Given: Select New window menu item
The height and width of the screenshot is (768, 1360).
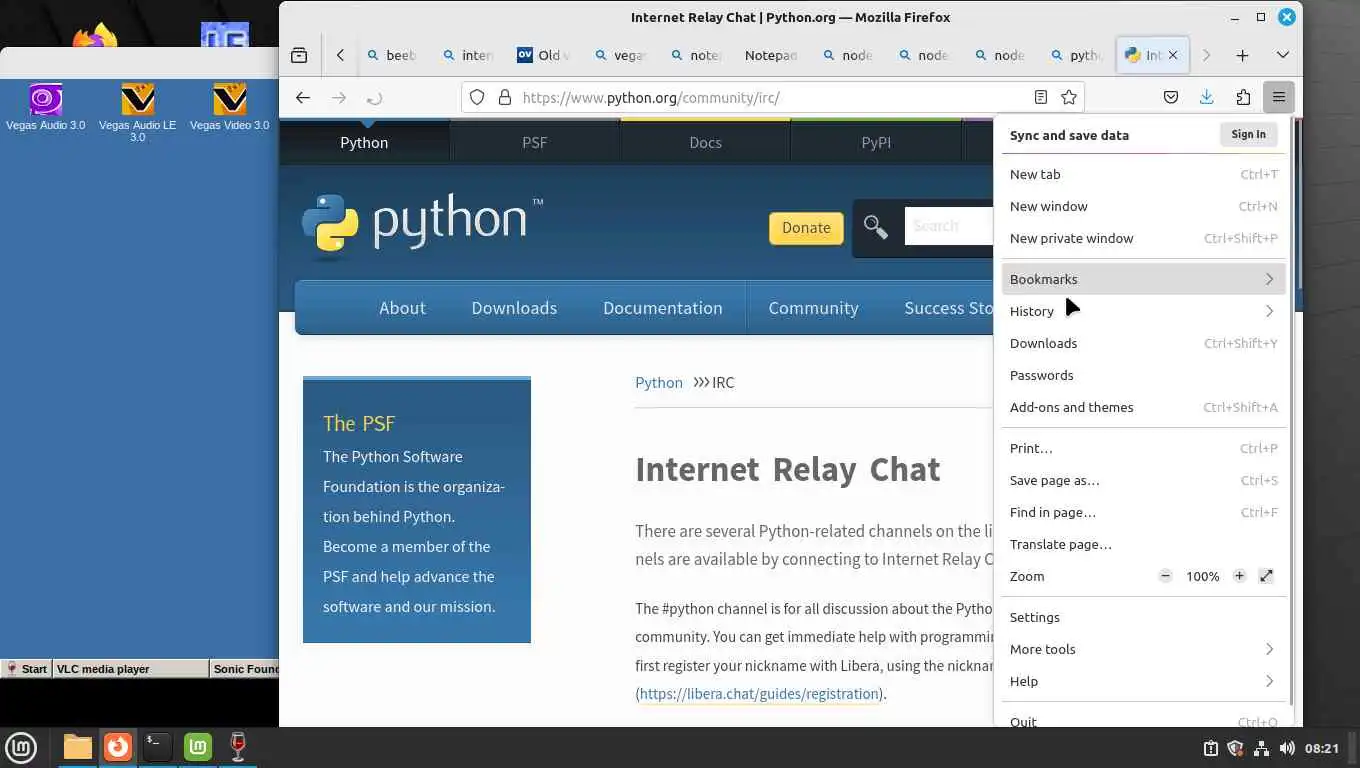Looking at the screenshot, I should tap(1143, 206).
